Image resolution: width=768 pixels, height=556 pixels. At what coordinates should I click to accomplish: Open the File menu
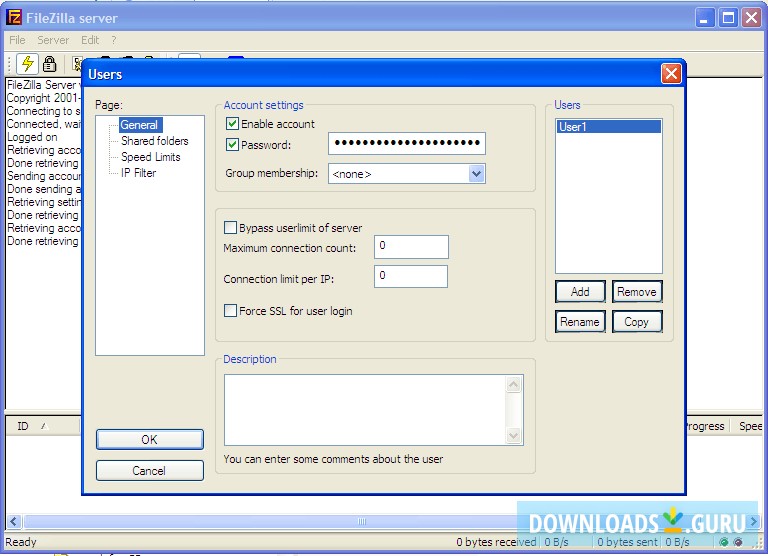coord(17,40)
